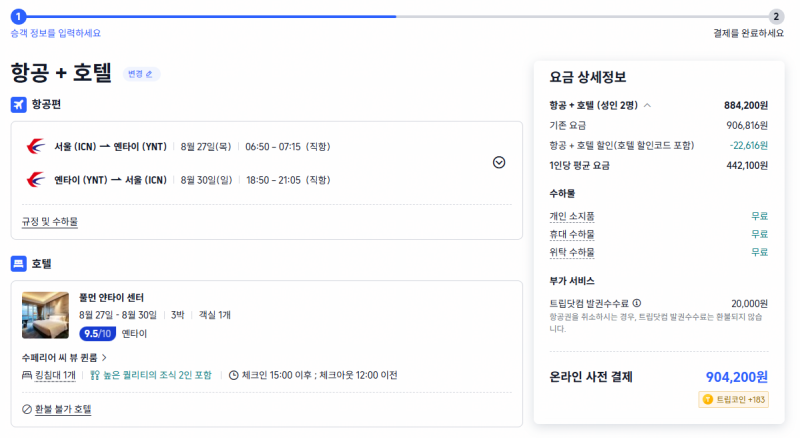Open 환불 불가 호텔 policy link
Viewport: 800px width, 438px height.
[63, 409]
